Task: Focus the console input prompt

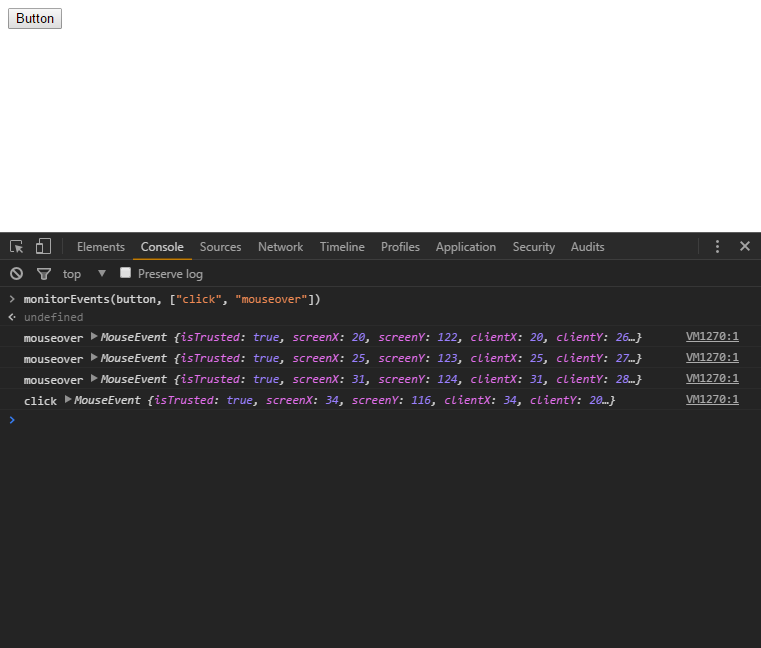Action: [x=380, y=420]
